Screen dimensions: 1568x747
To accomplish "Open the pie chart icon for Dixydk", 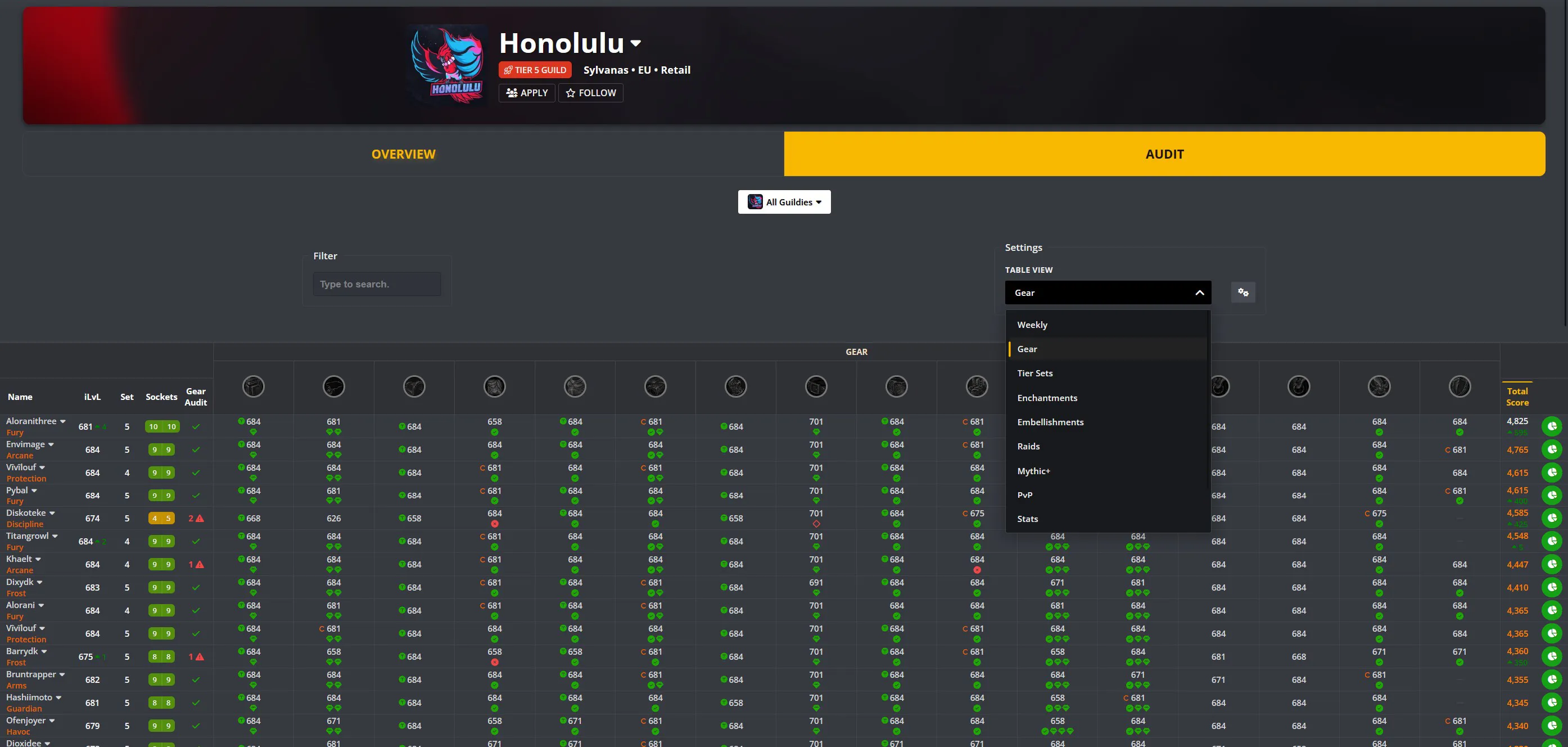I will click(x=1552, y=587).
